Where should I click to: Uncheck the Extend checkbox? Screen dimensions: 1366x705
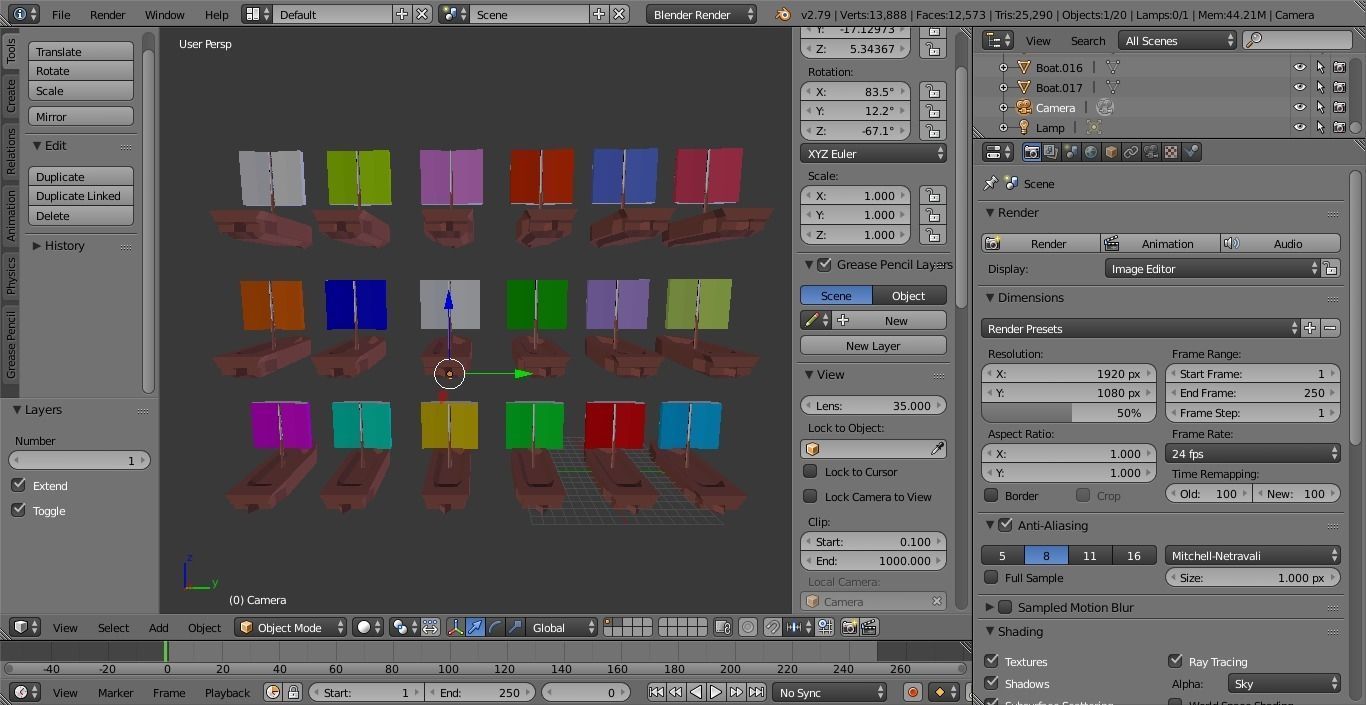point(18,485)
